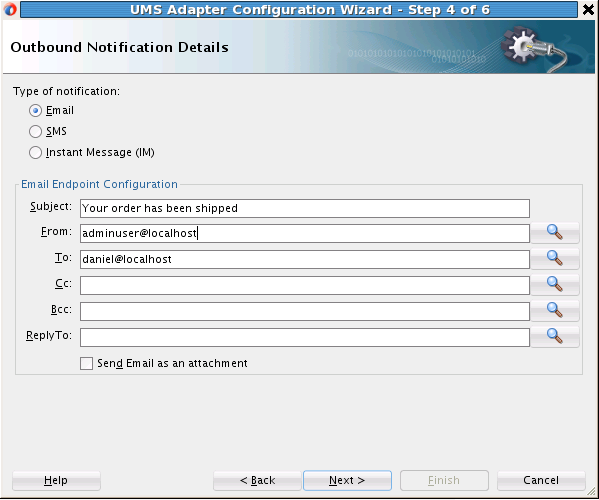
Task: Open the Help button
Action: tap(56, 481)
